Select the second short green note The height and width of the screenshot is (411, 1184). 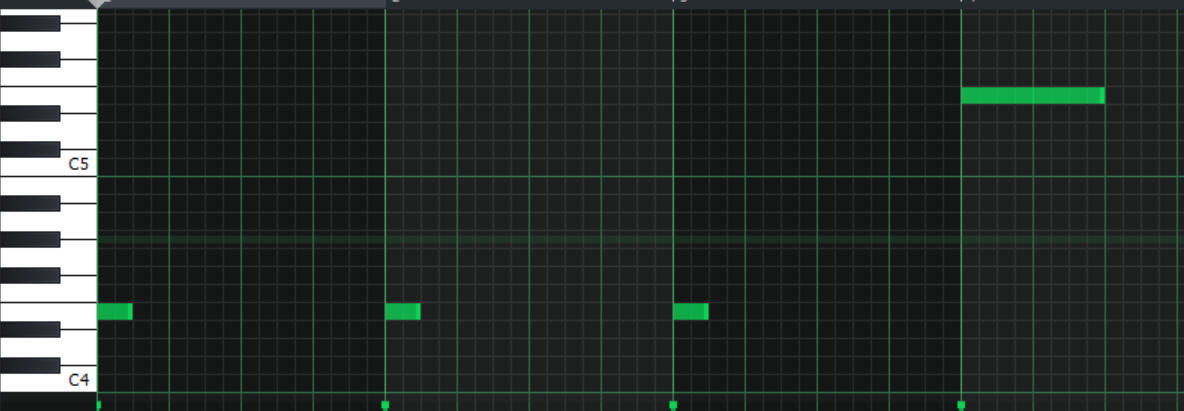(401, 312)
